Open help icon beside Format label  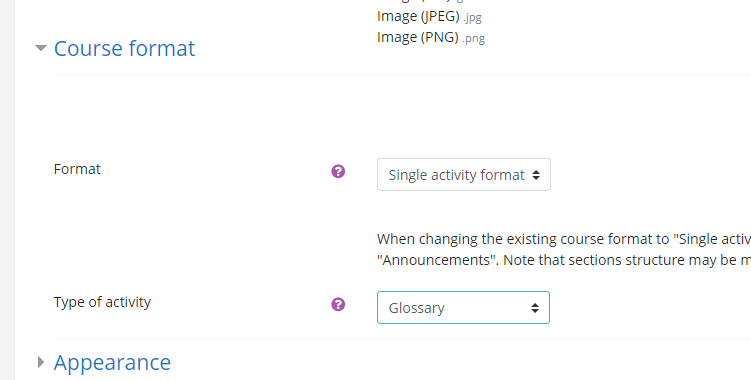338,172
